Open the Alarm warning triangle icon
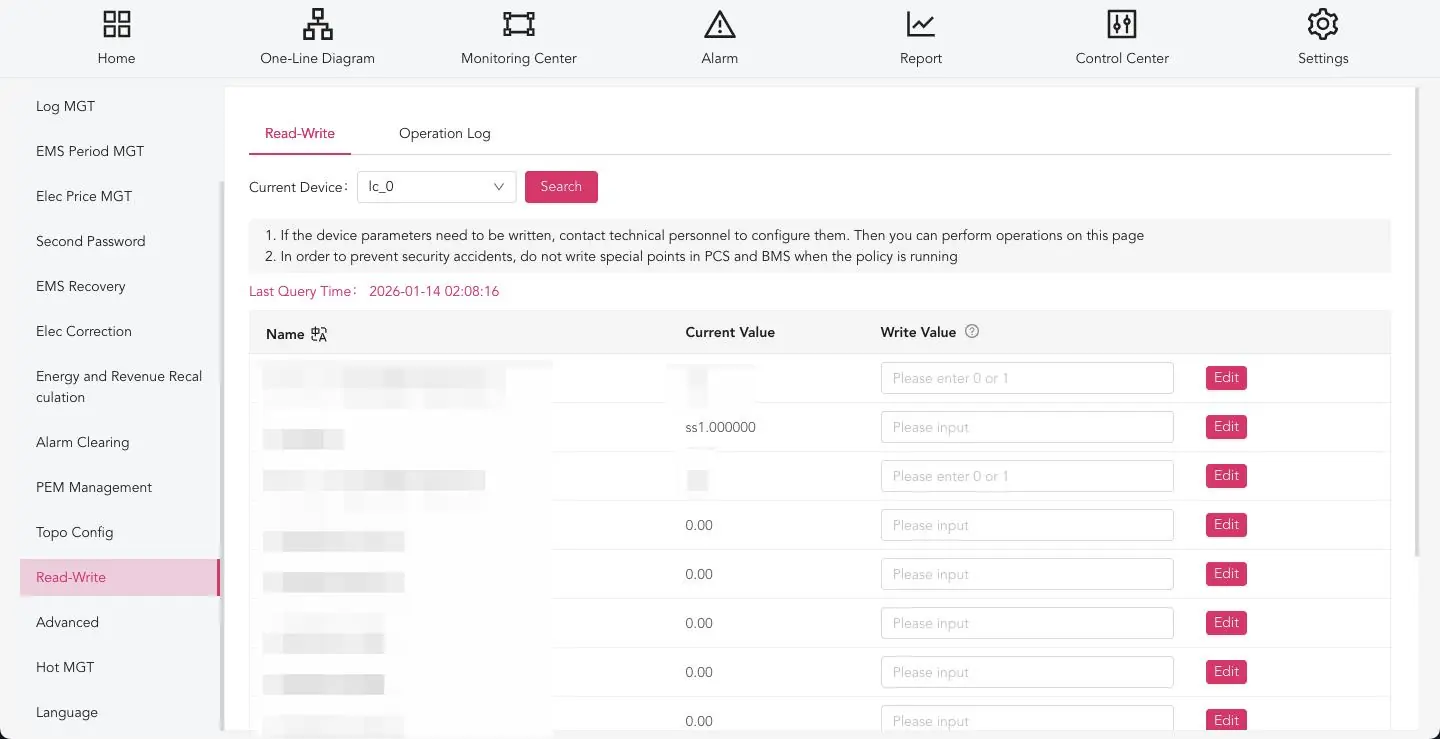The height and width of the screenshot is (739, 1440). pyautogui.click(x=720, y=24)
